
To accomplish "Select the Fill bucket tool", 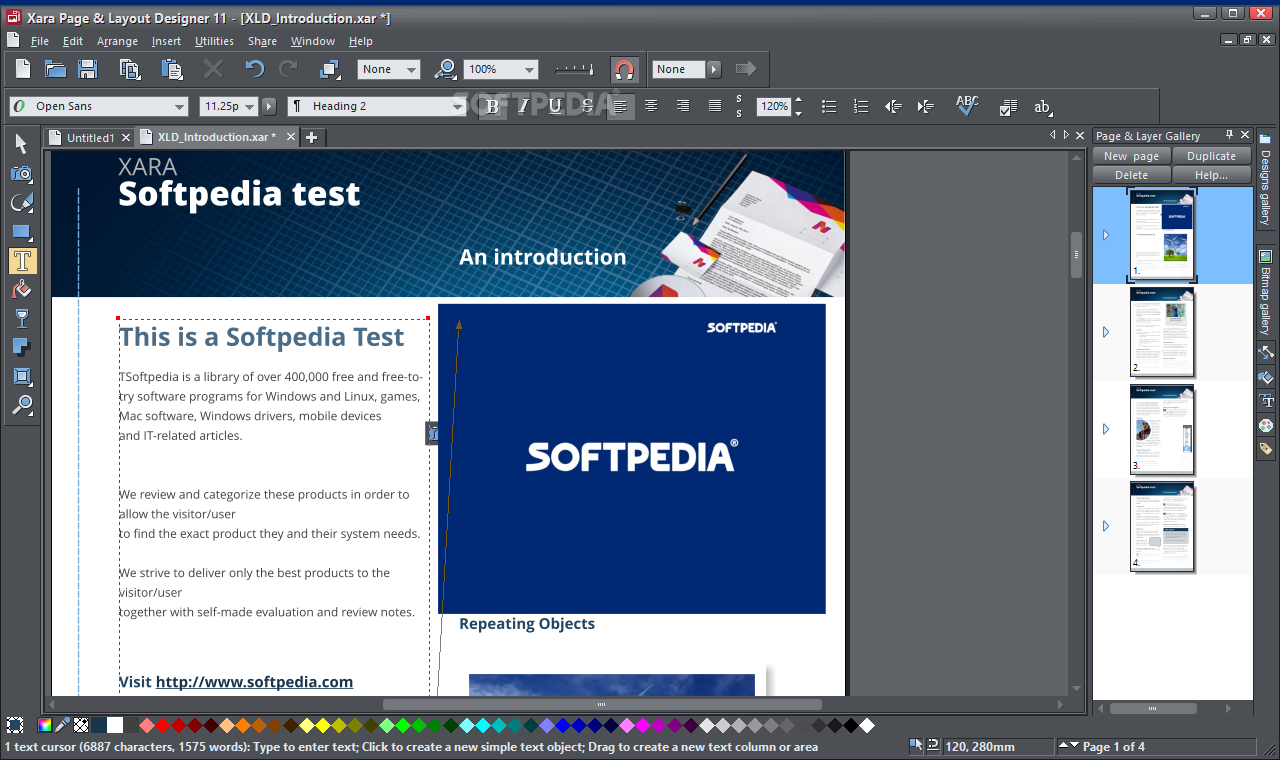I will (x=22, y=290).
